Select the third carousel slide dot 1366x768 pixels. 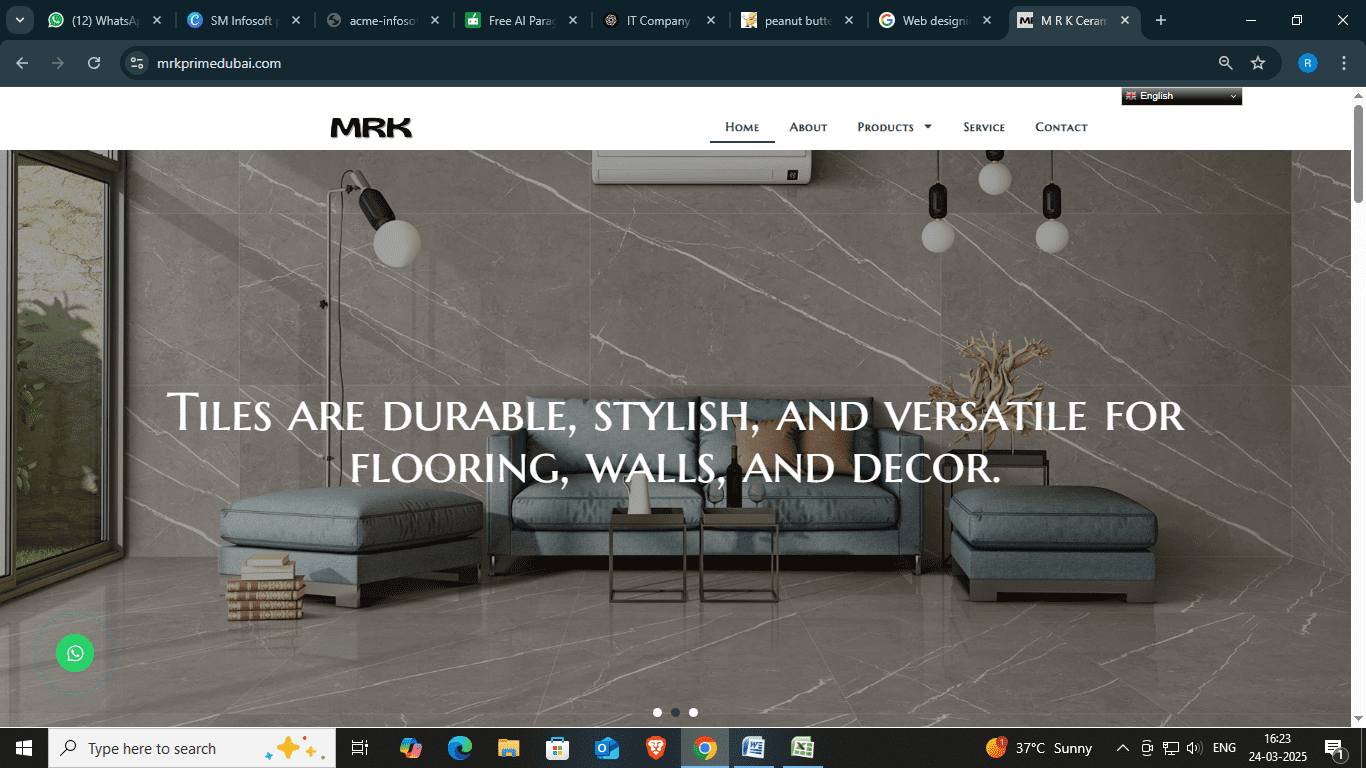point(693,712)
